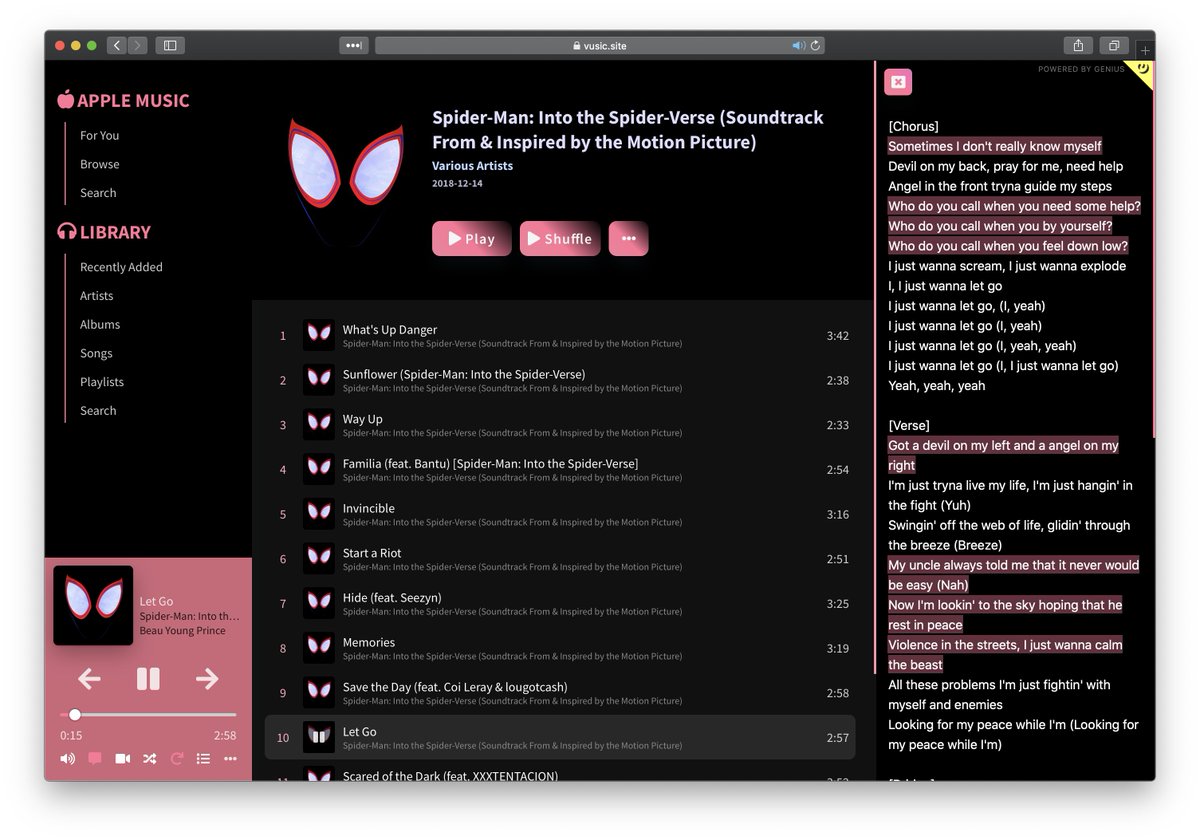The width and height of the screenshot is (1200, 840).
Task: Click the Memories track artwork thumbnail
Action: point(319,648)
